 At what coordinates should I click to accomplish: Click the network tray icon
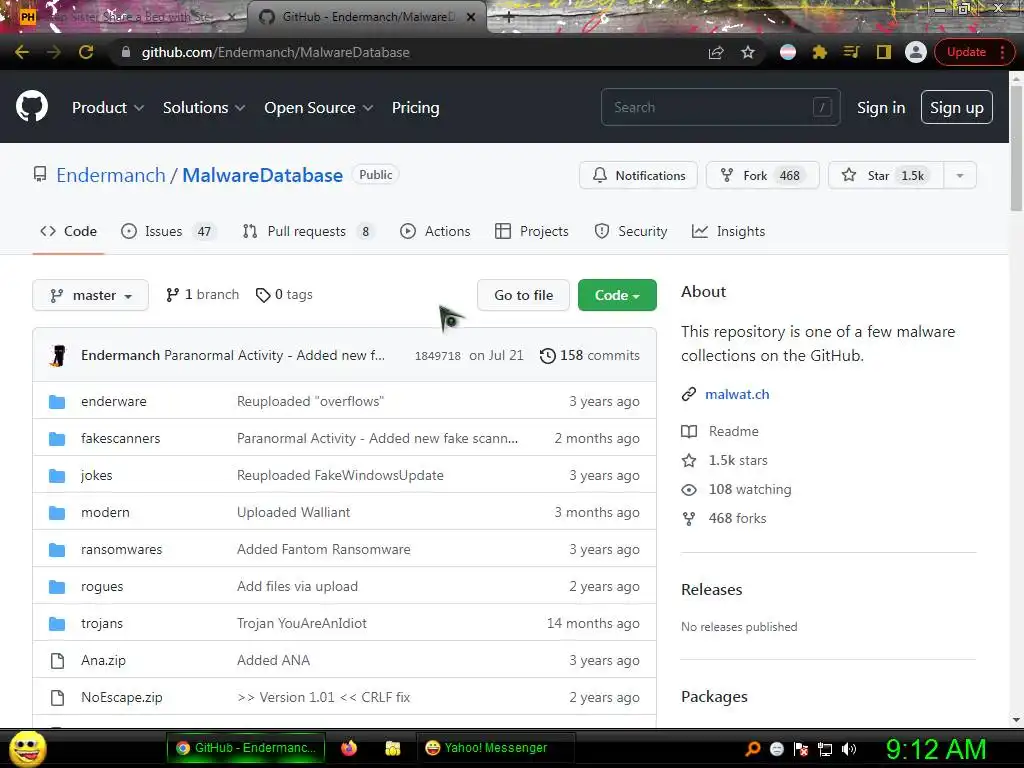coord(825,749)
